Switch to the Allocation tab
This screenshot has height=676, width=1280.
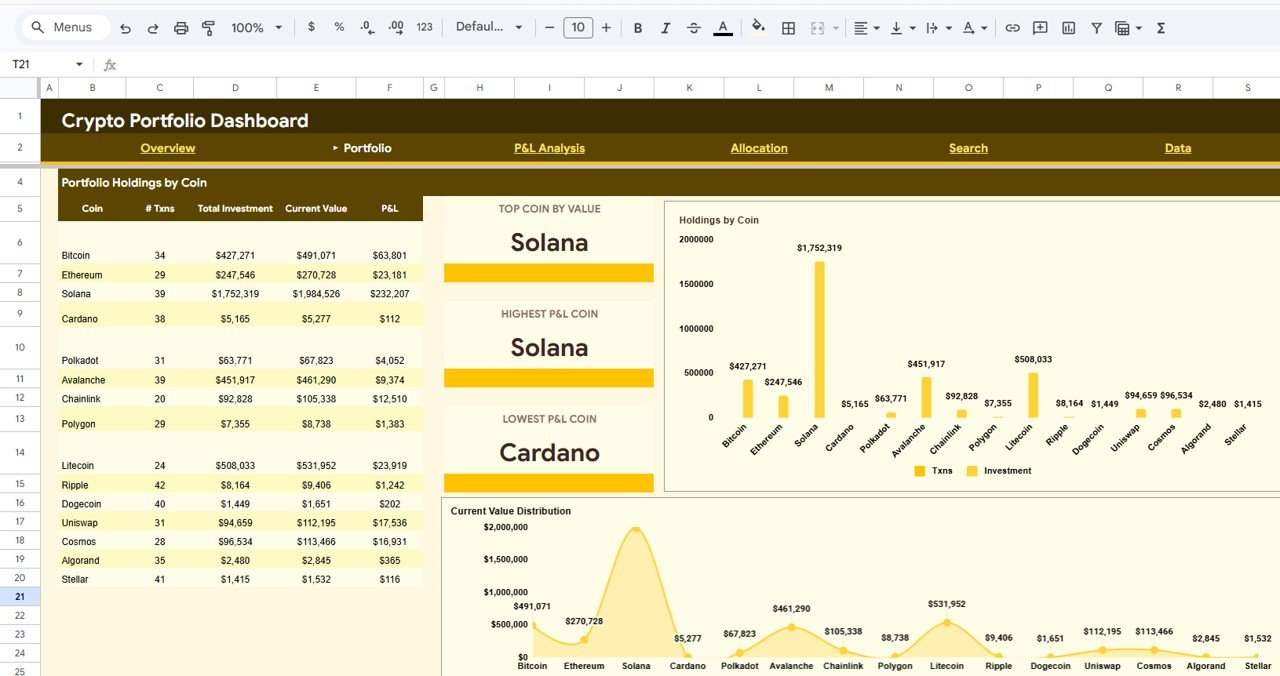click(x=759, y=147)
